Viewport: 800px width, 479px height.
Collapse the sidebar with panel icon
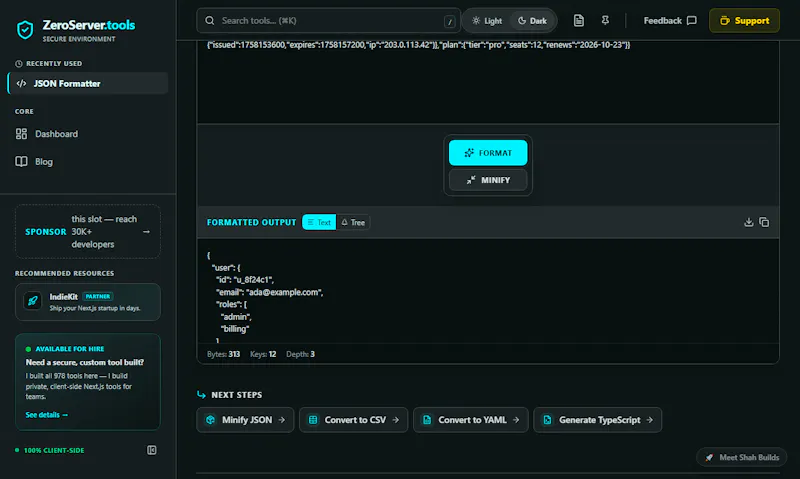[152, 450]
